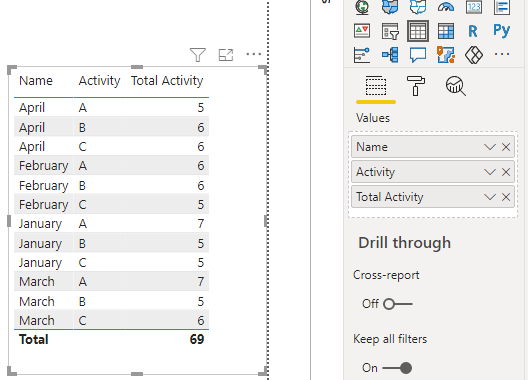Switch to the Analytics magnifier tab
Viewport: 528px width, 380px height.
point(456,86)
